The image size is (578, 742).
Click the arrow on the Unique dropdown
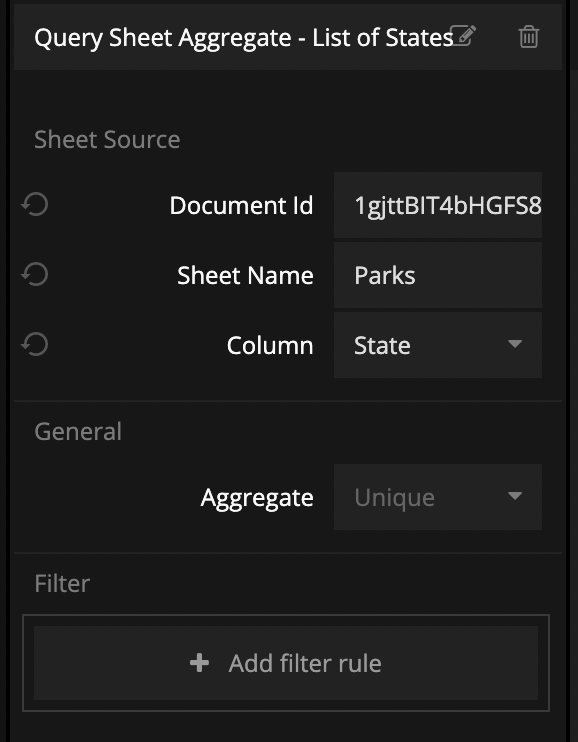point(515,496)
